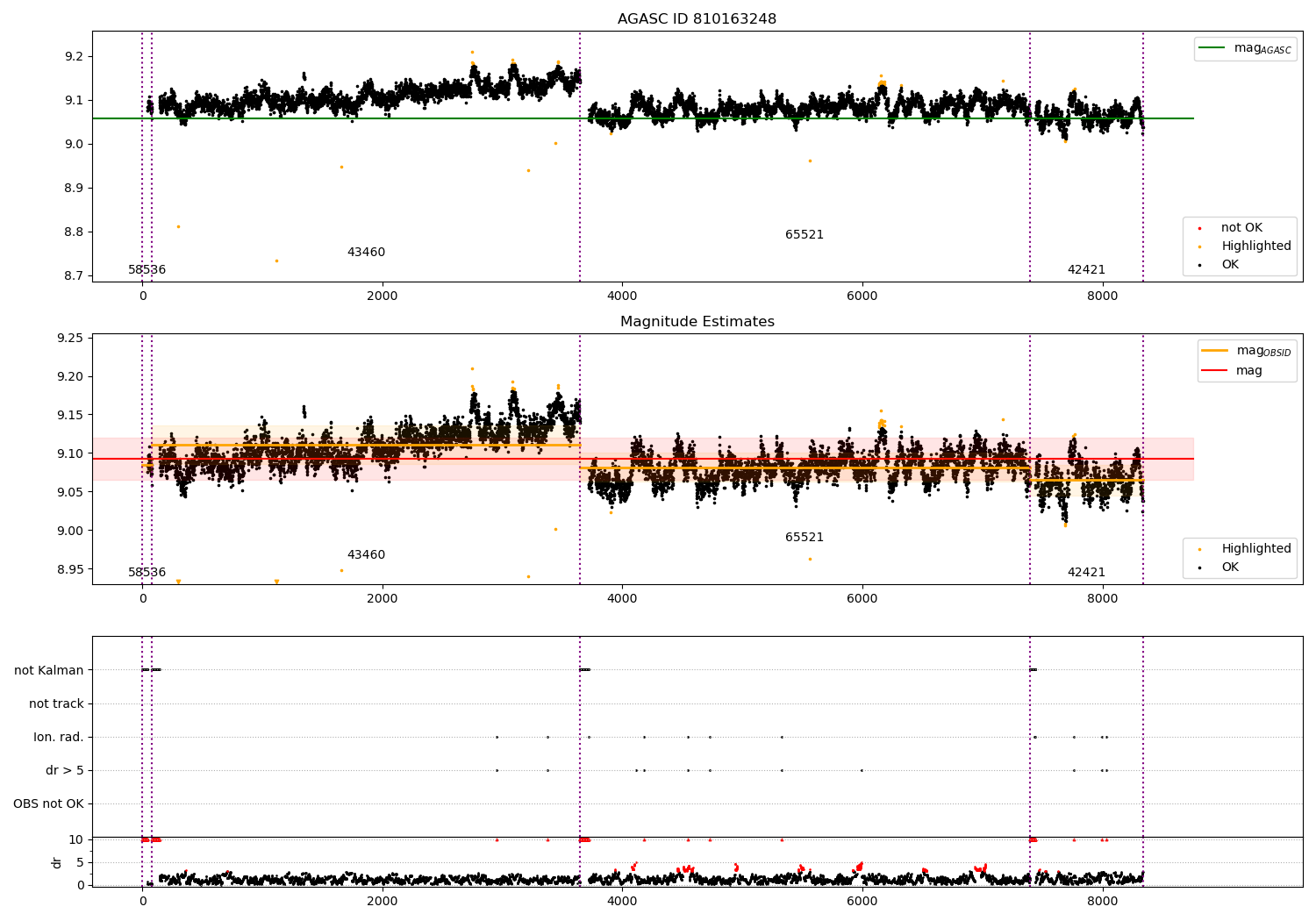Viewport: 1316px width, 921px height.
Task: Click obsid label 43460 in the top plot
Action: coord(366,253)
